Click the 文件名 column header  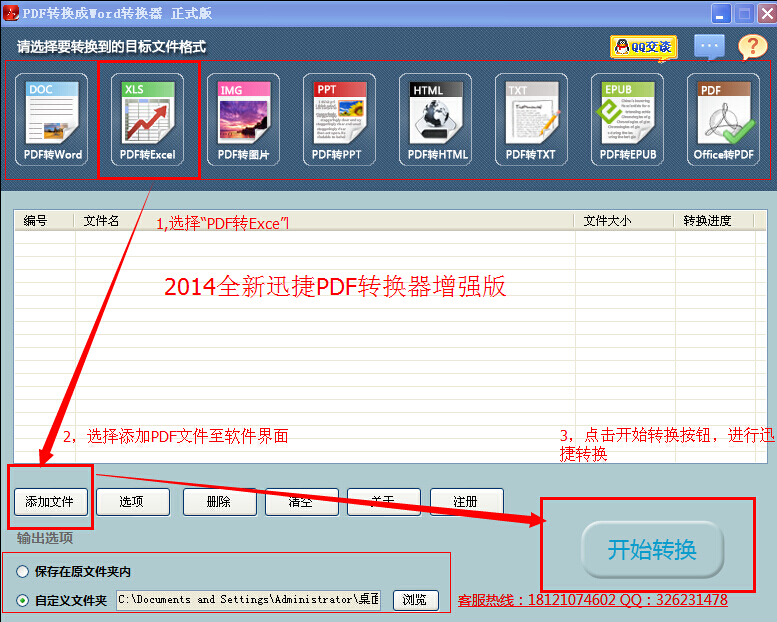324,221
